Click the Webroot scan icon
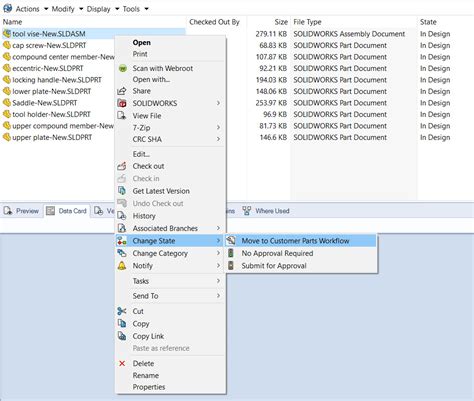 pos(123,68)
